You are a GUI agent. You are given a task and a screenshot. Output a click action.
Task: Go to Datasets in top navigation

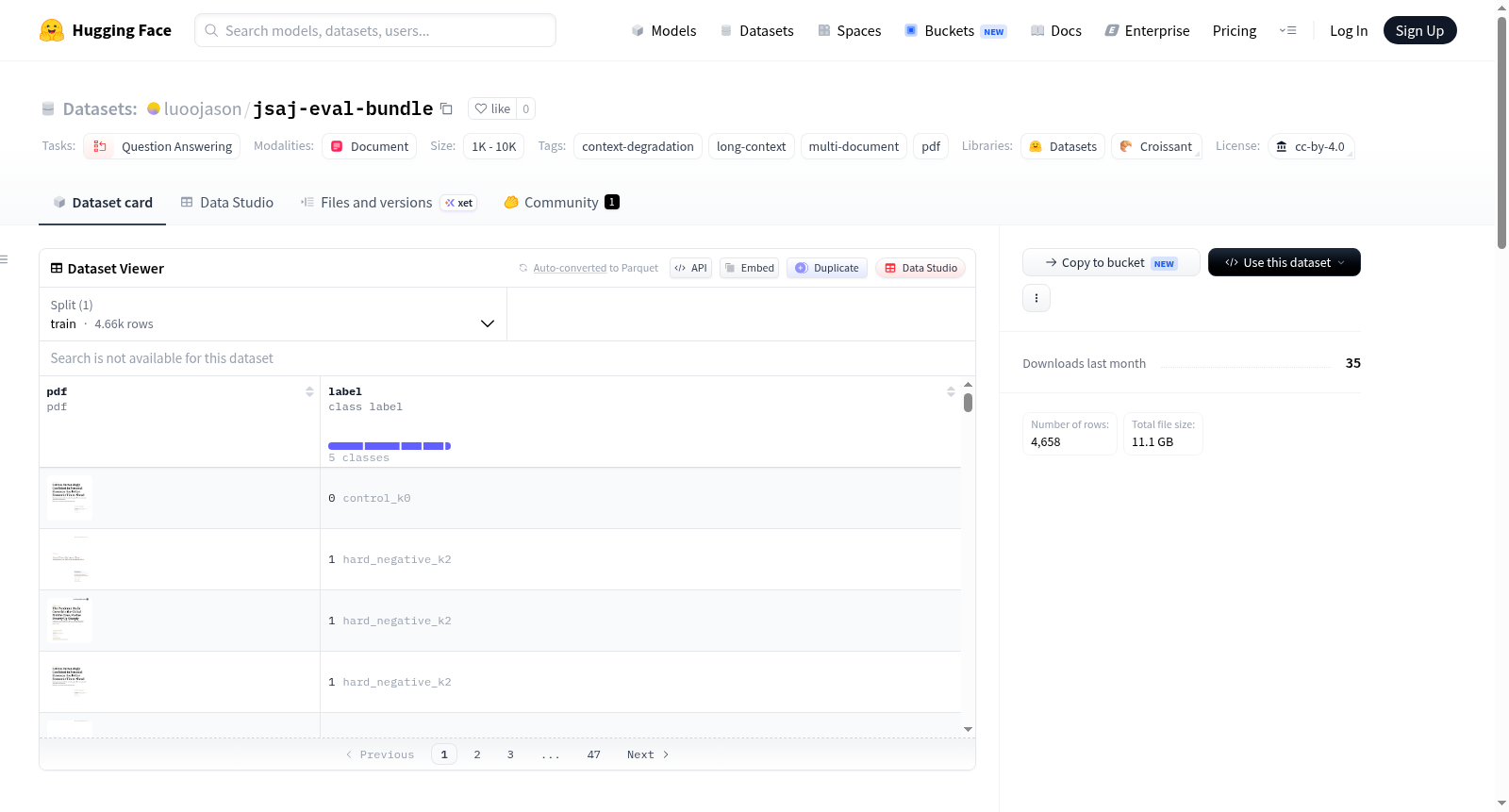click(756, 31)
